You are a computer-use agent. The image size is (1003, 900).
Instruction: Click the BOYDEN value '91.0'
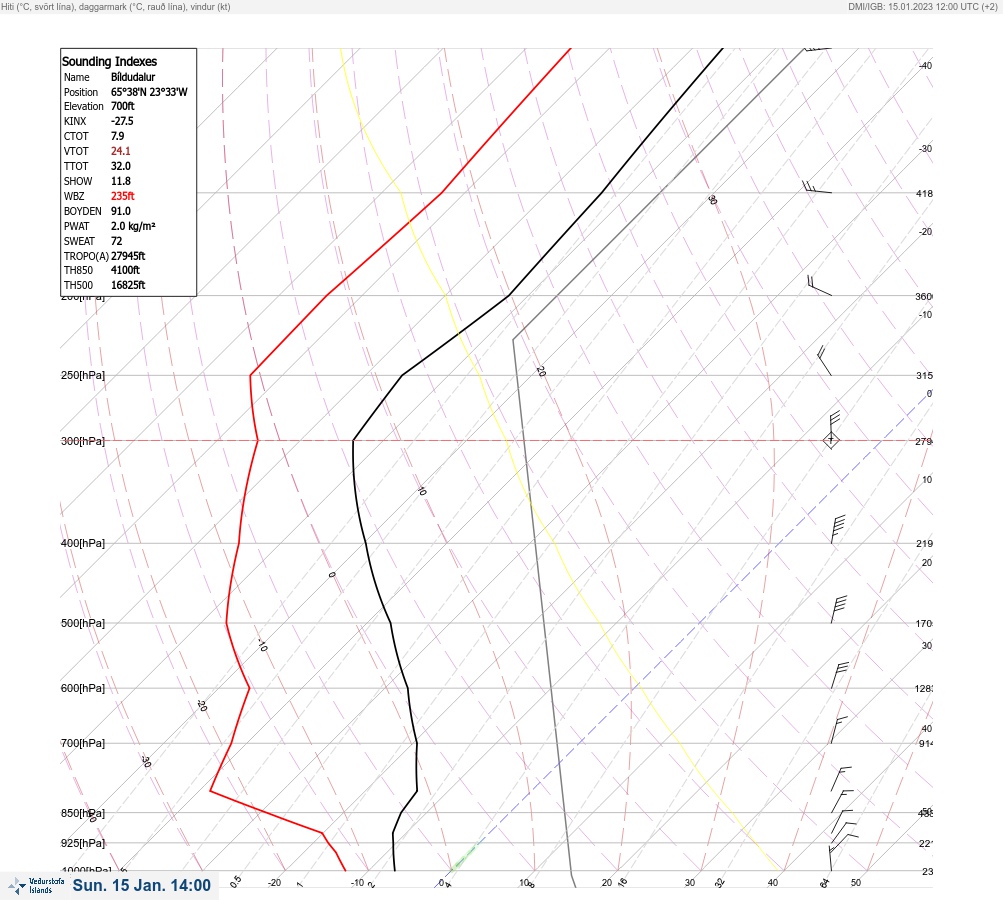click(121, 211)
